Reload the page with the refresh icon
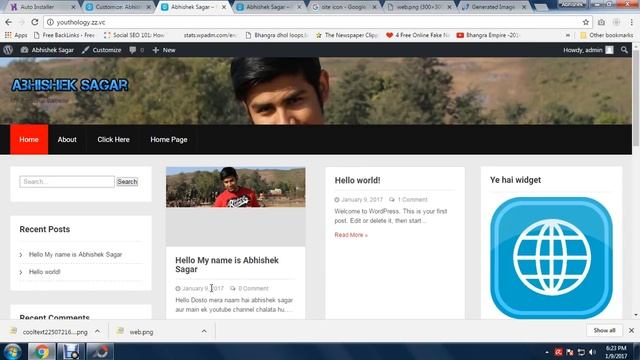This screenshot has width=640, height=360. click(x=35, y=22)
